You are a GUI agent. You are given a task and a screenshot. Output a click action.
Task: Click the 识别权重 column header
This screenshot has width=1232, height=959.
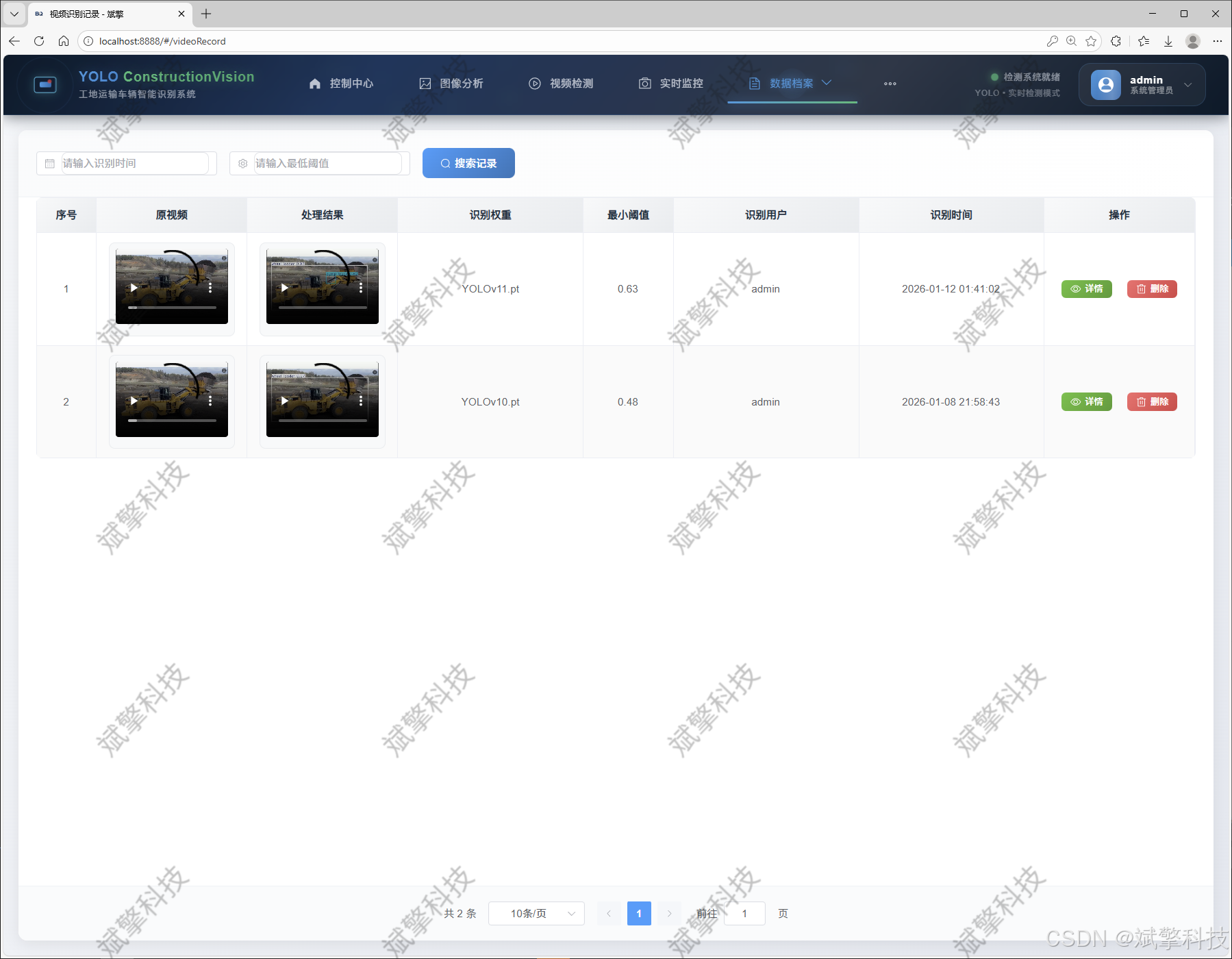(490, 215)
